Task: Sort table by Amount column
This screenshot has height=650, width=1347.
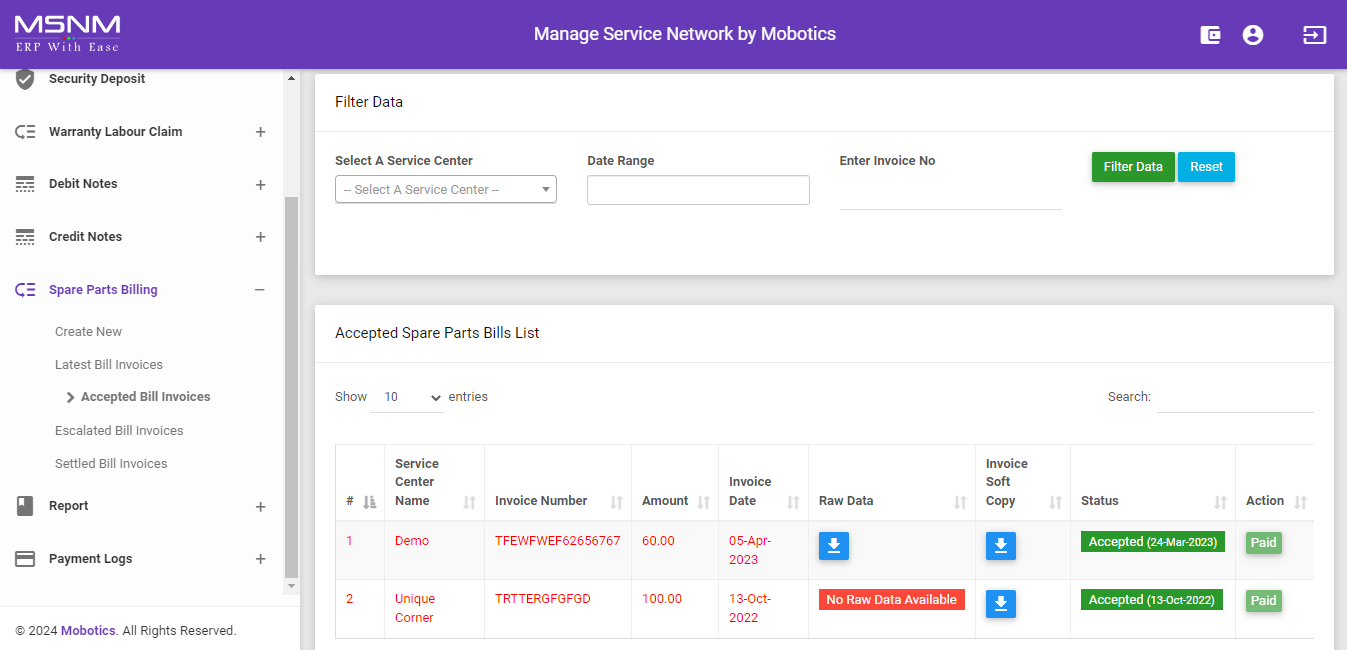Action: click(674, 501)
